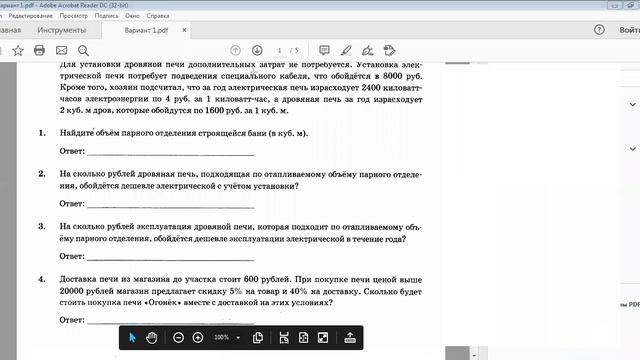
Task: Click the page display options icon
Action: click(258, 338)
